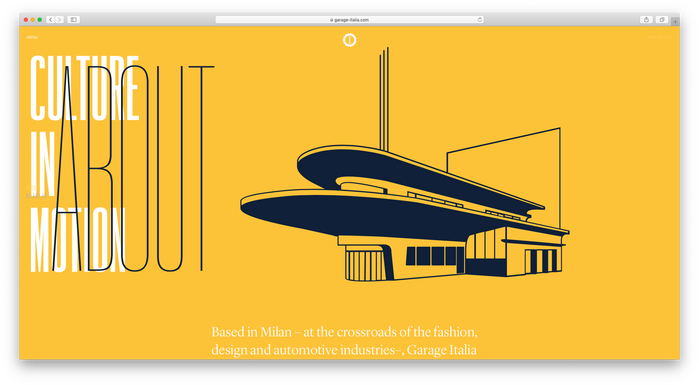This screenshot has width=699, height=385.
Task: Click the red close window button
Action: pos(26,20)
